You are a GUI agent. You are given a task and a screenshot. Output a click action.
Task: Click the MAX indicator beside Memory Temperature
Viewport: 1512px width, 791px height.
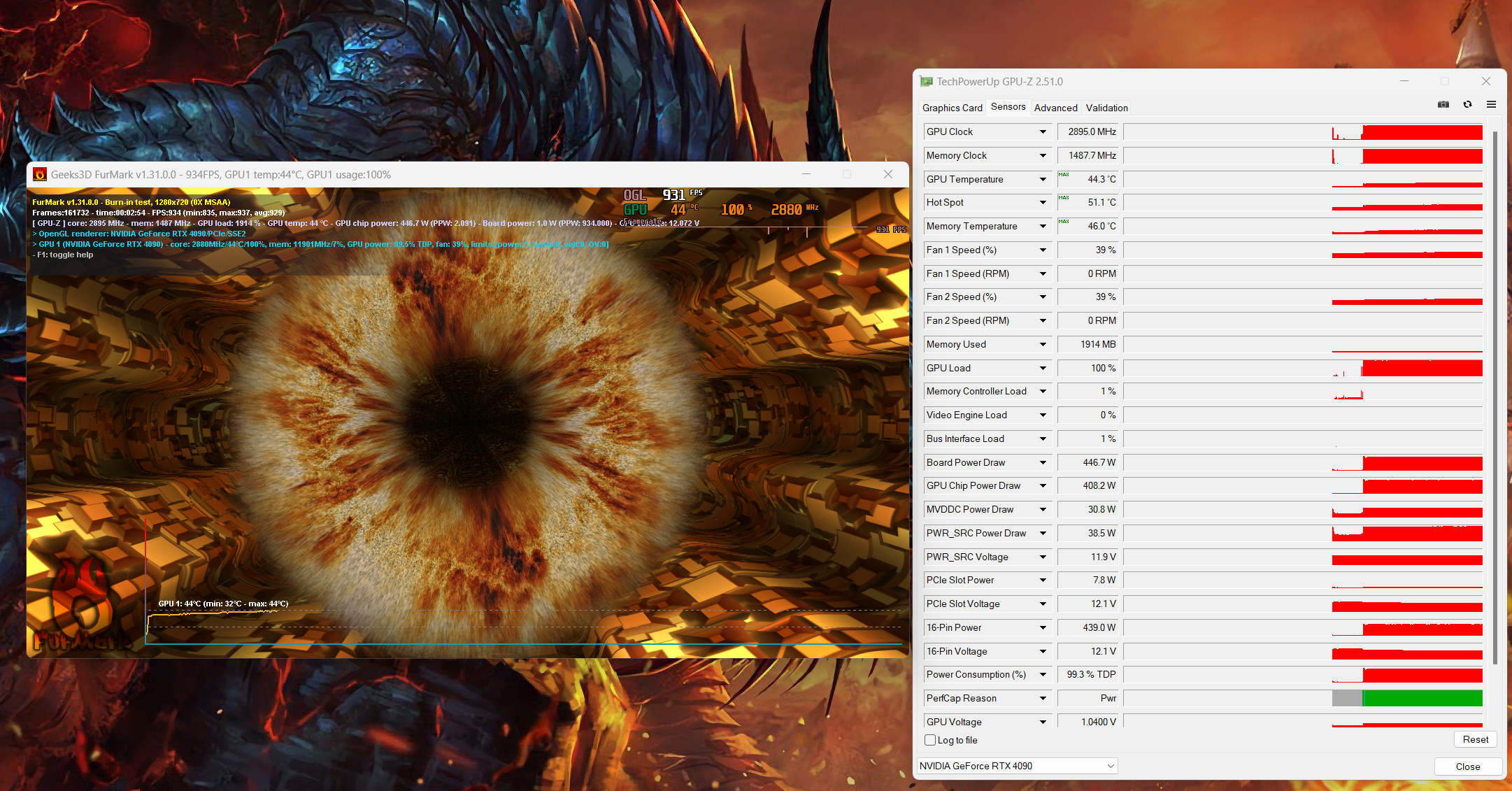click(1064, 222)
